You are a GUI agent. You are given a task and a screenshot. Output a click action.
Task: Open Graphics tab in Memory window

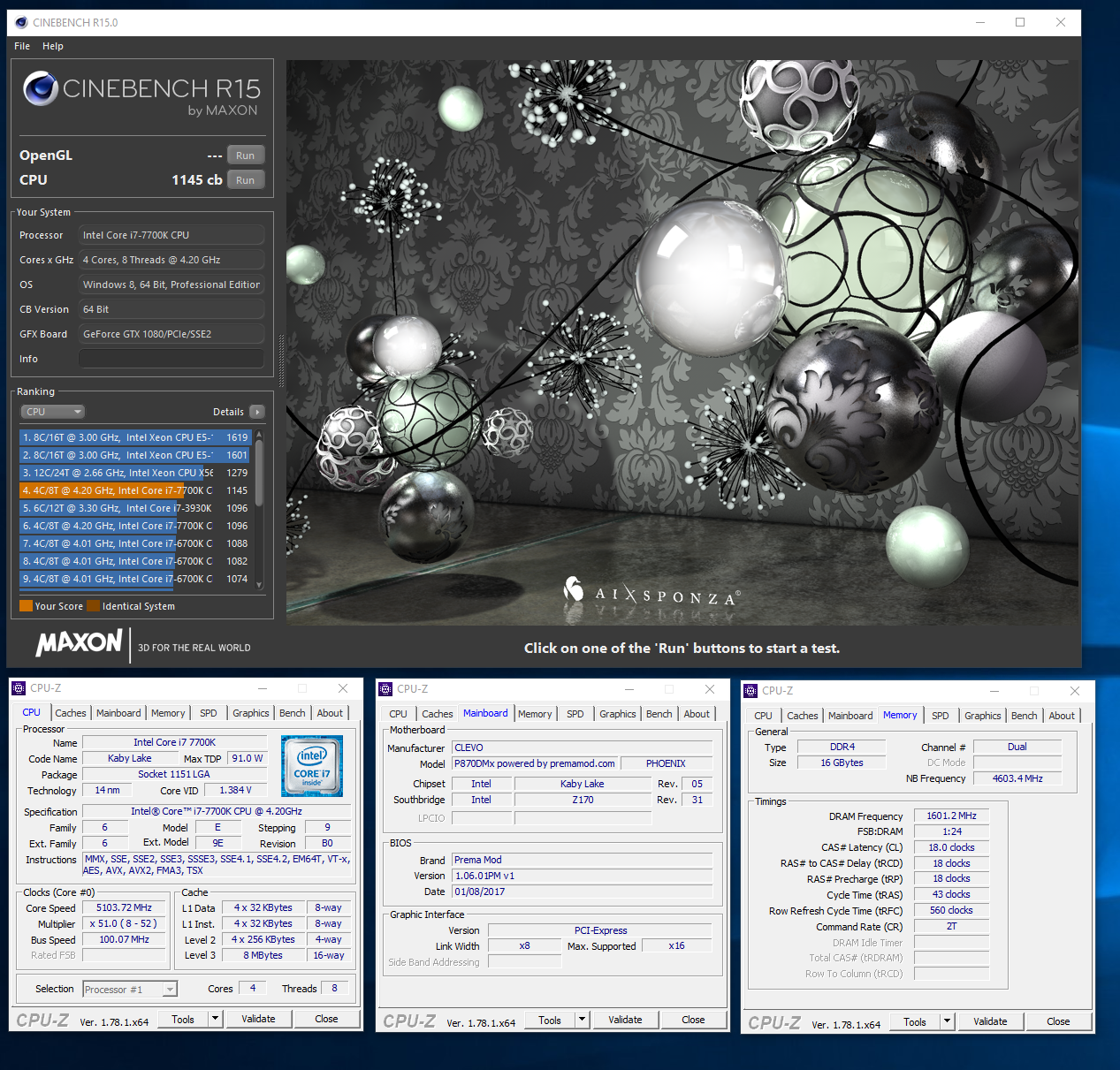coord(983,716)
